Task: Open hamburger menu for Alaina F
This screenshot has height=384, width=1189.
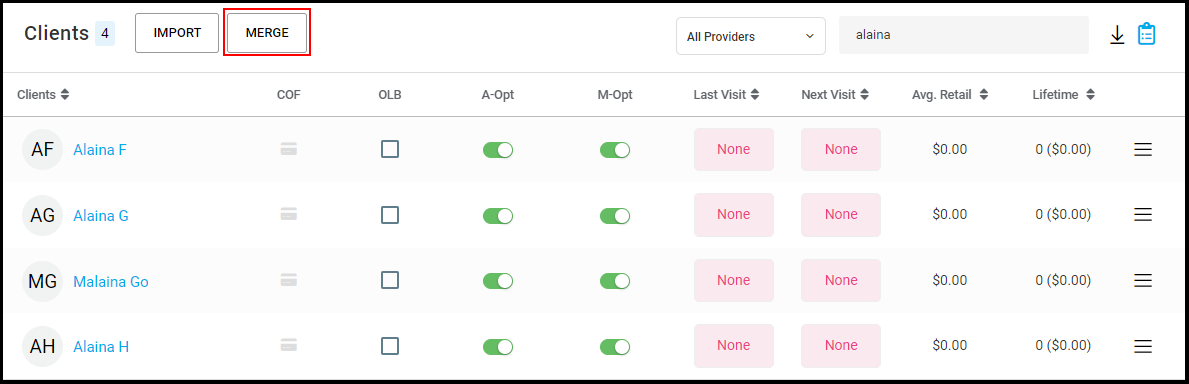Action: pos(1143,150)
